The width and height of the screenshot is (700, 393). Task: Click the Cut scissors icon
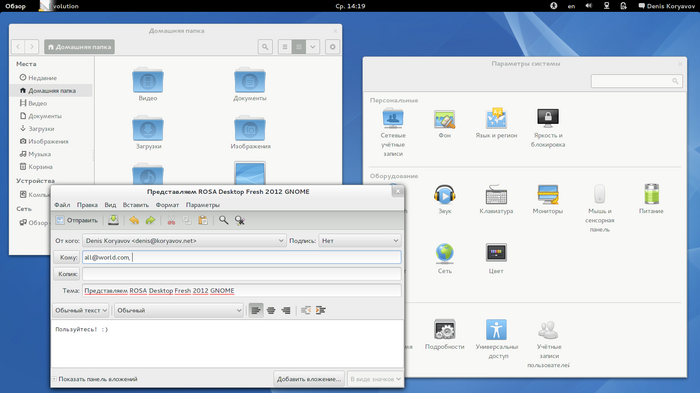click(171, 220)
